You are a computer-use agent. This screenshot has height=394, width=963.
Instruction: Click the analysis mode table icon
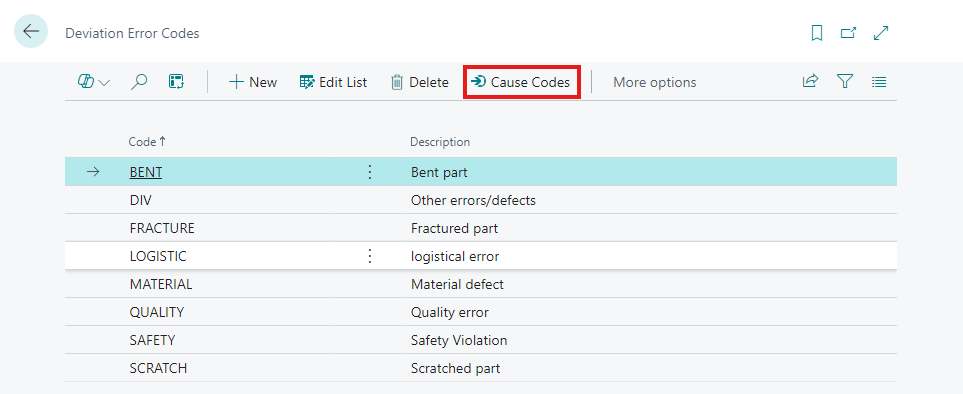coord(177,82)
